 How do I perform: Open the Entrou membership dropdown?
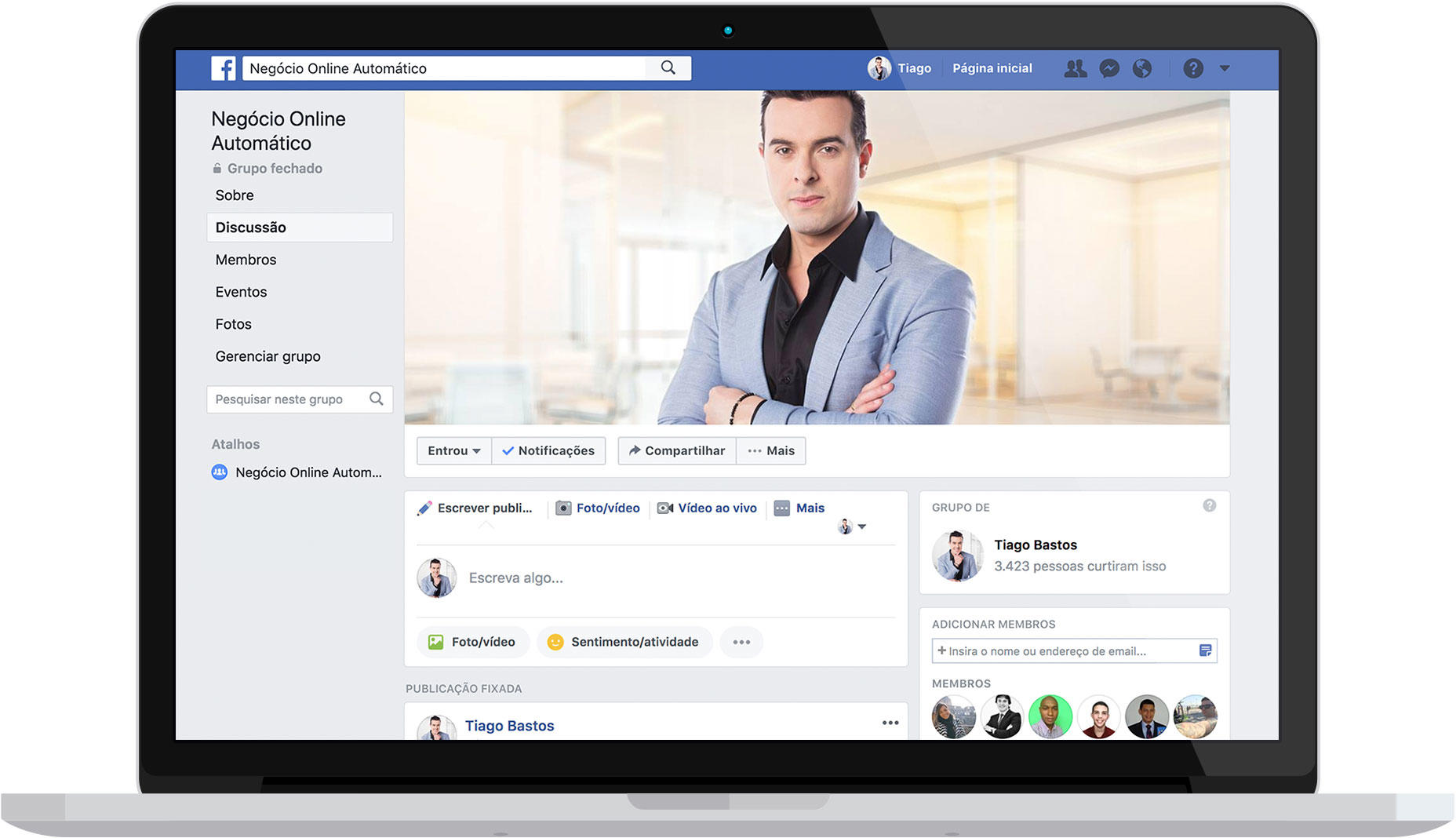coord(453,450)
